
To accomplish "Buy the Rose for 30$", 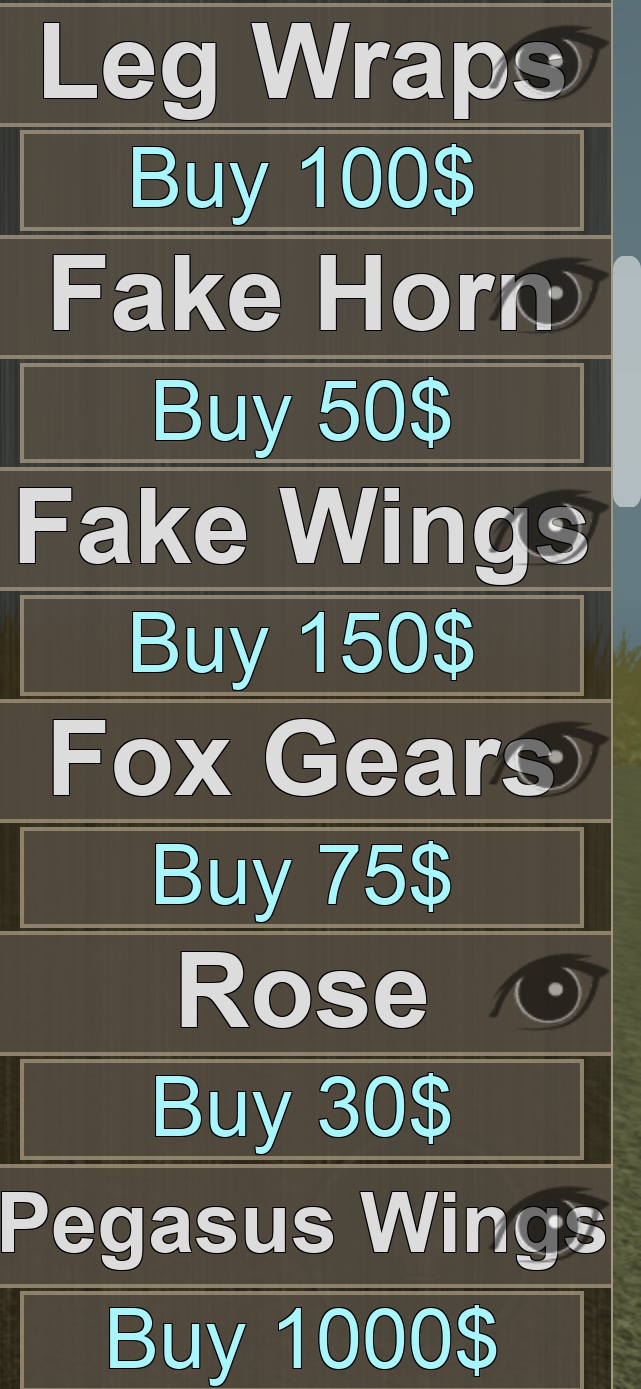I will click(x=302, y=1109).
